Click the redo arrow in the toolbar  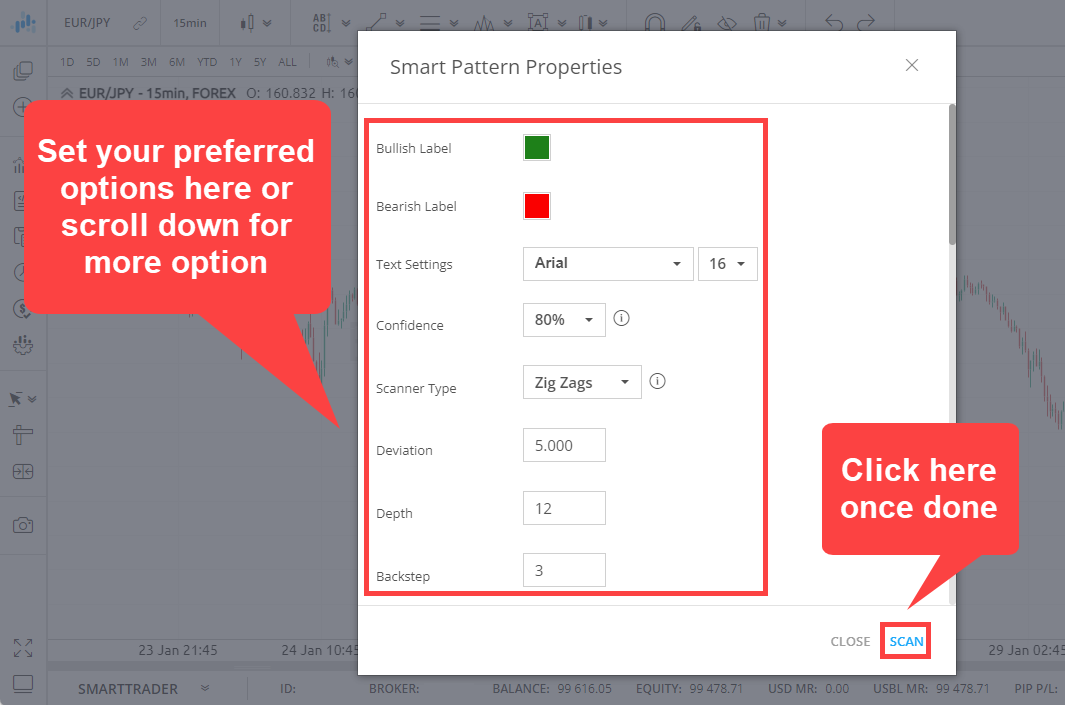pyautogui.click(x=866, y=22)
